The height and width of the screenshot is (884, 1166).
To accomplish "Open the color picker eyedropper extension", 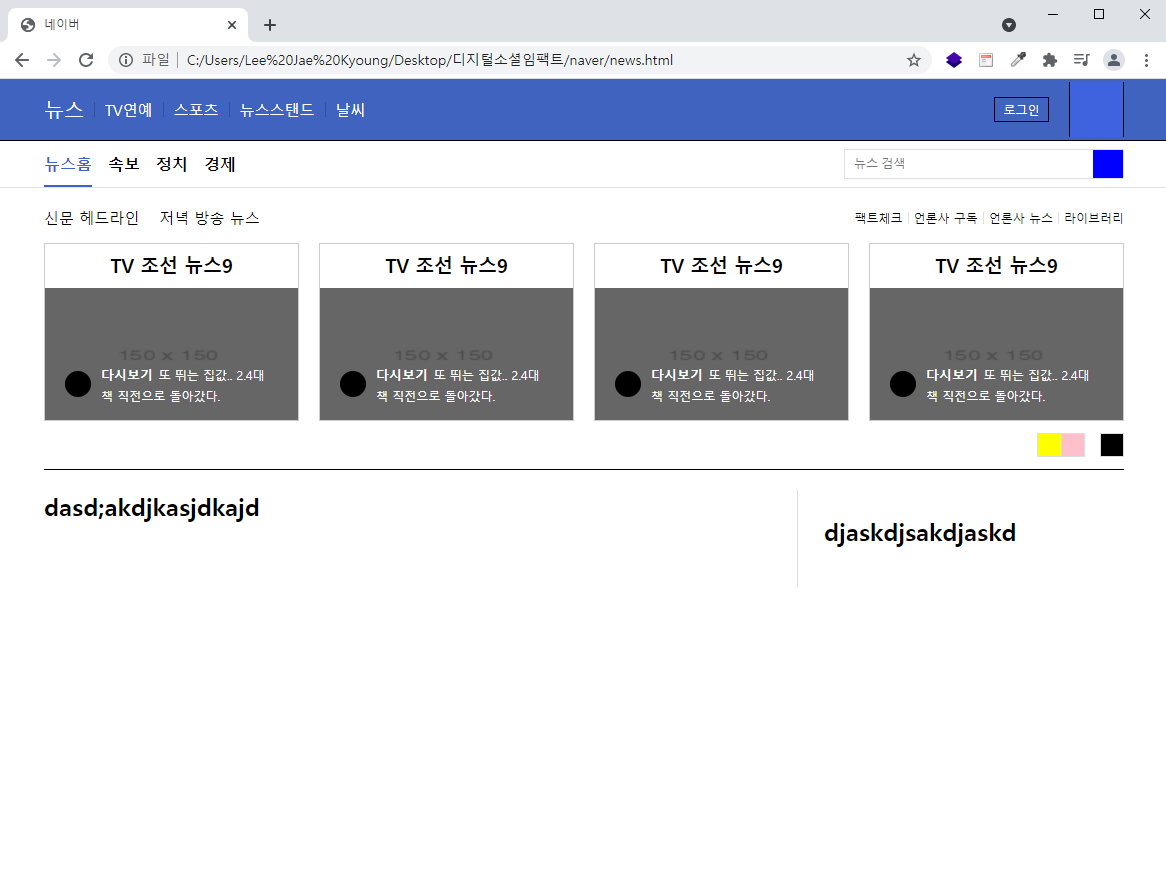I will (x=1018, y=60).
